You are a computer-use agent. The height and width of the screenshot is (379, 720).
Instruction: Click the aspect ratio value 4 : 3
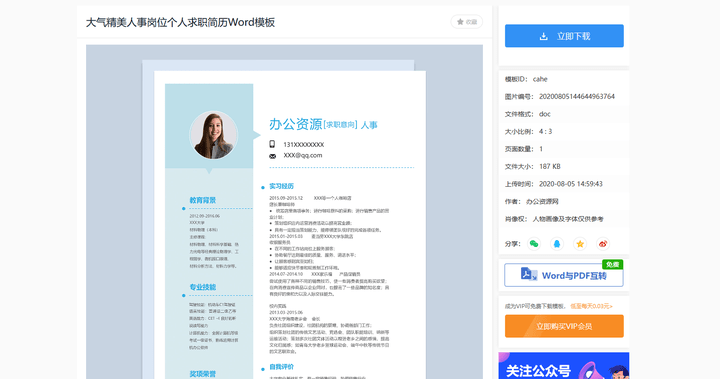[x=546, y=131]
